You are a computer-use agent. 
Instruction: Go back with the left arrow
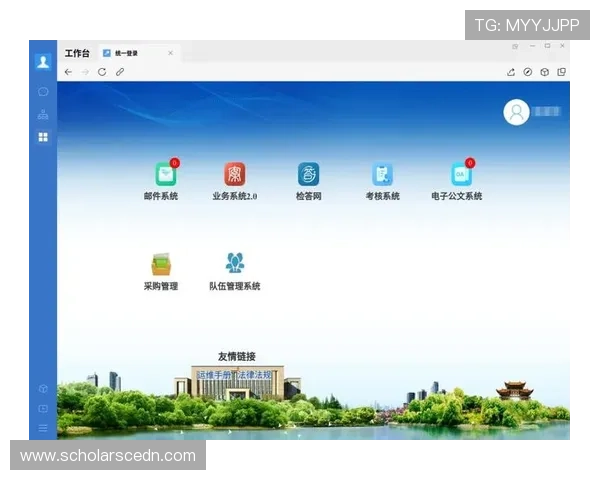point(68,72)
